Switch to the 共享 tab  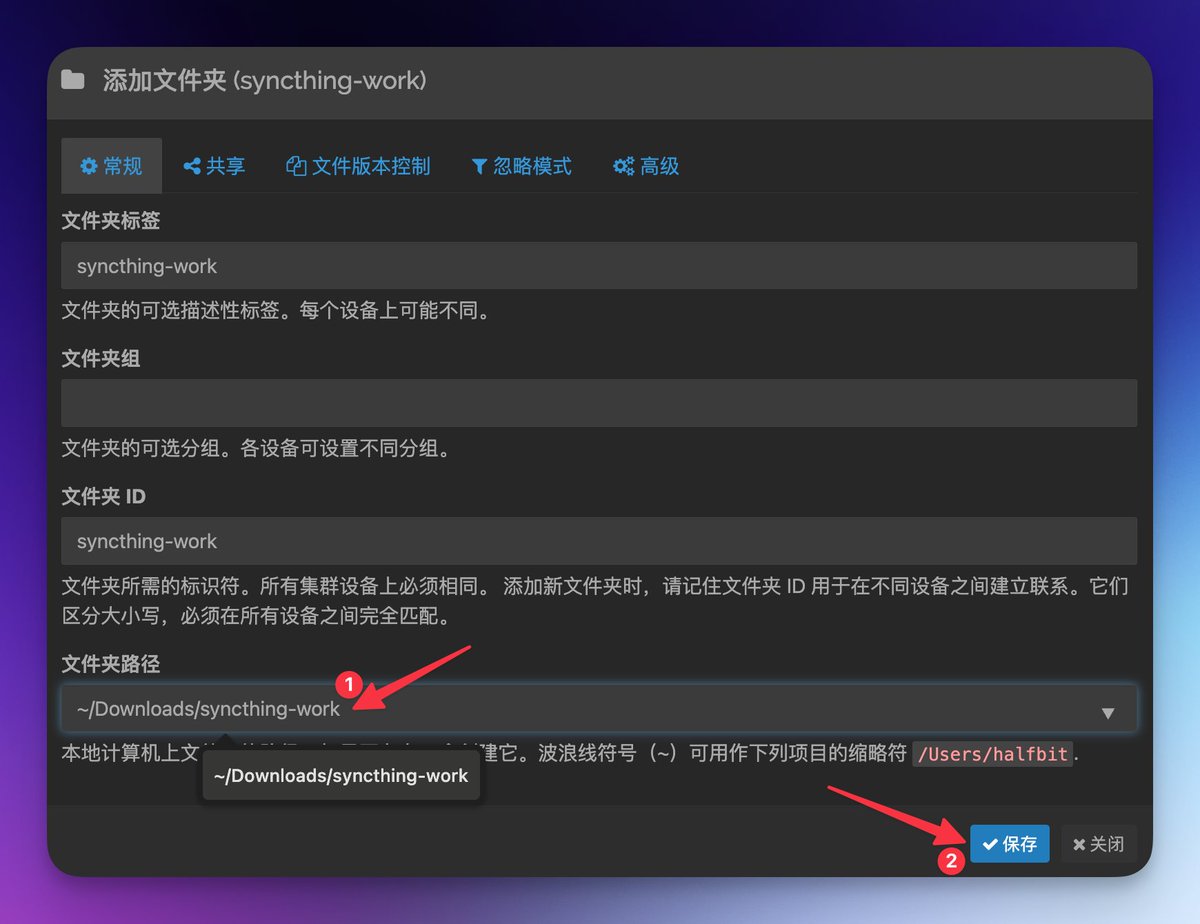pos(214,166)
